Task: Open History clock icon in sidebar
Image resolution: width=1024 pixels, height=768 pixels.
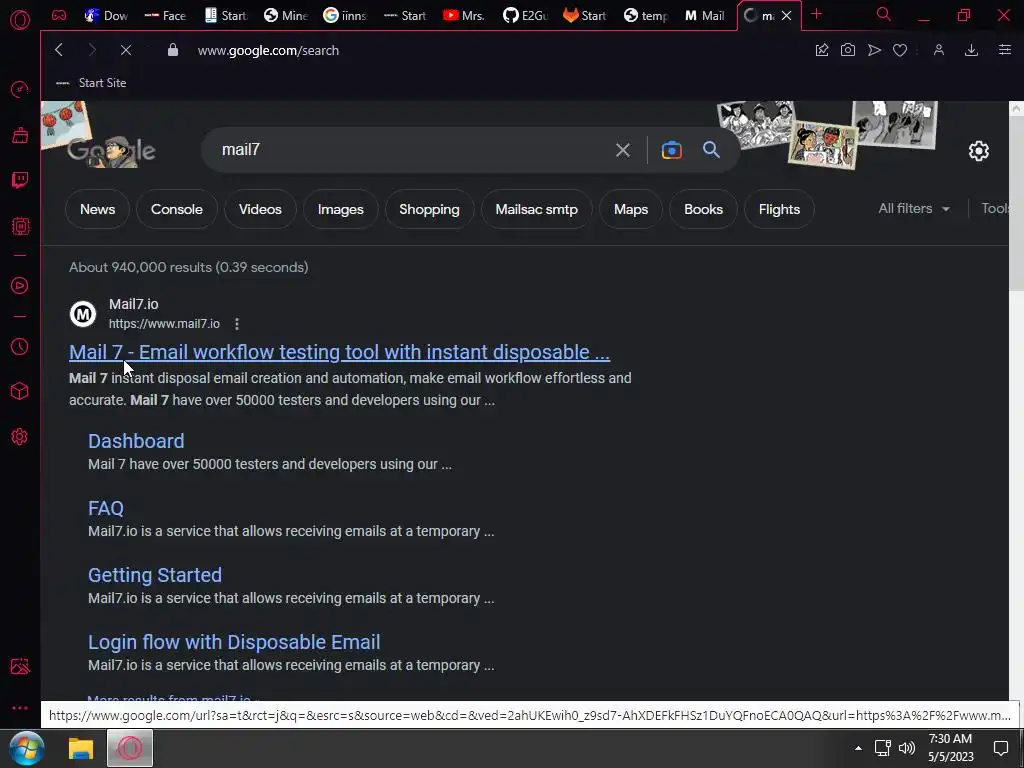Action: click(x=20, y=346)
